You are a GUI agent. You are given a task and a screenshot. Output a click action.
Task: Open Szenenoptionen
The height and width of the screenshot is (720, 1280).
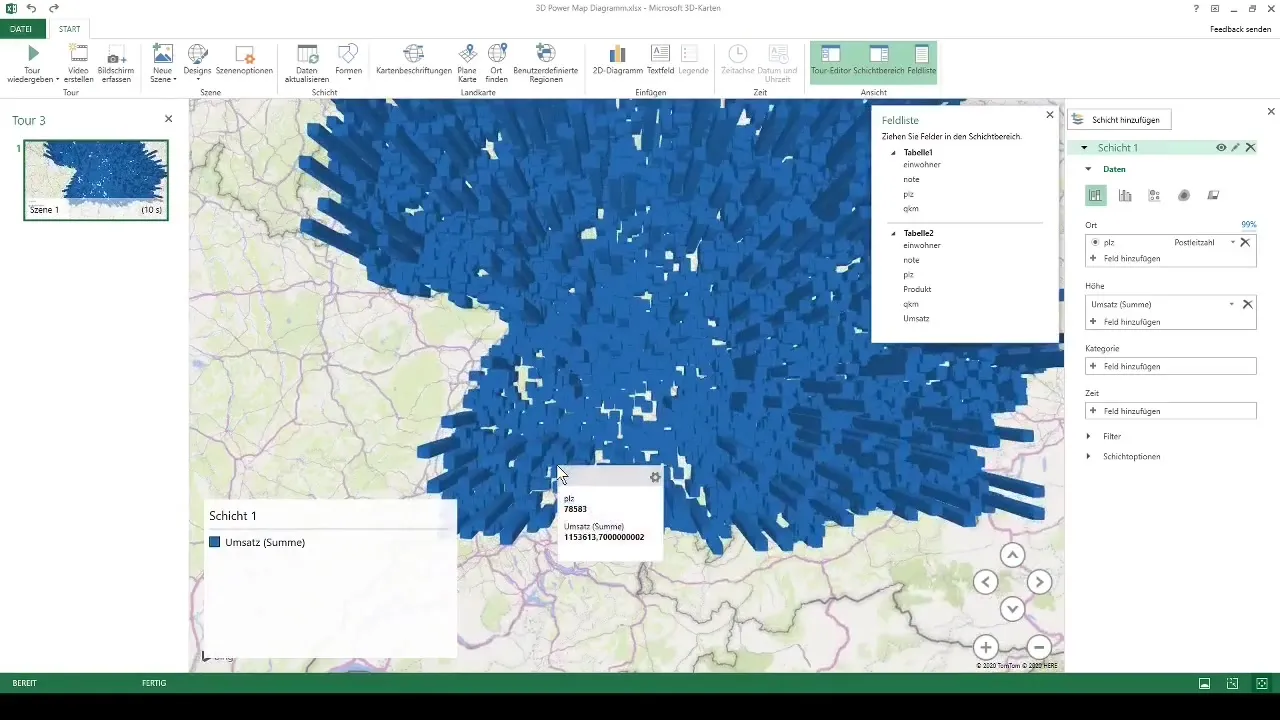coord(244,60)
